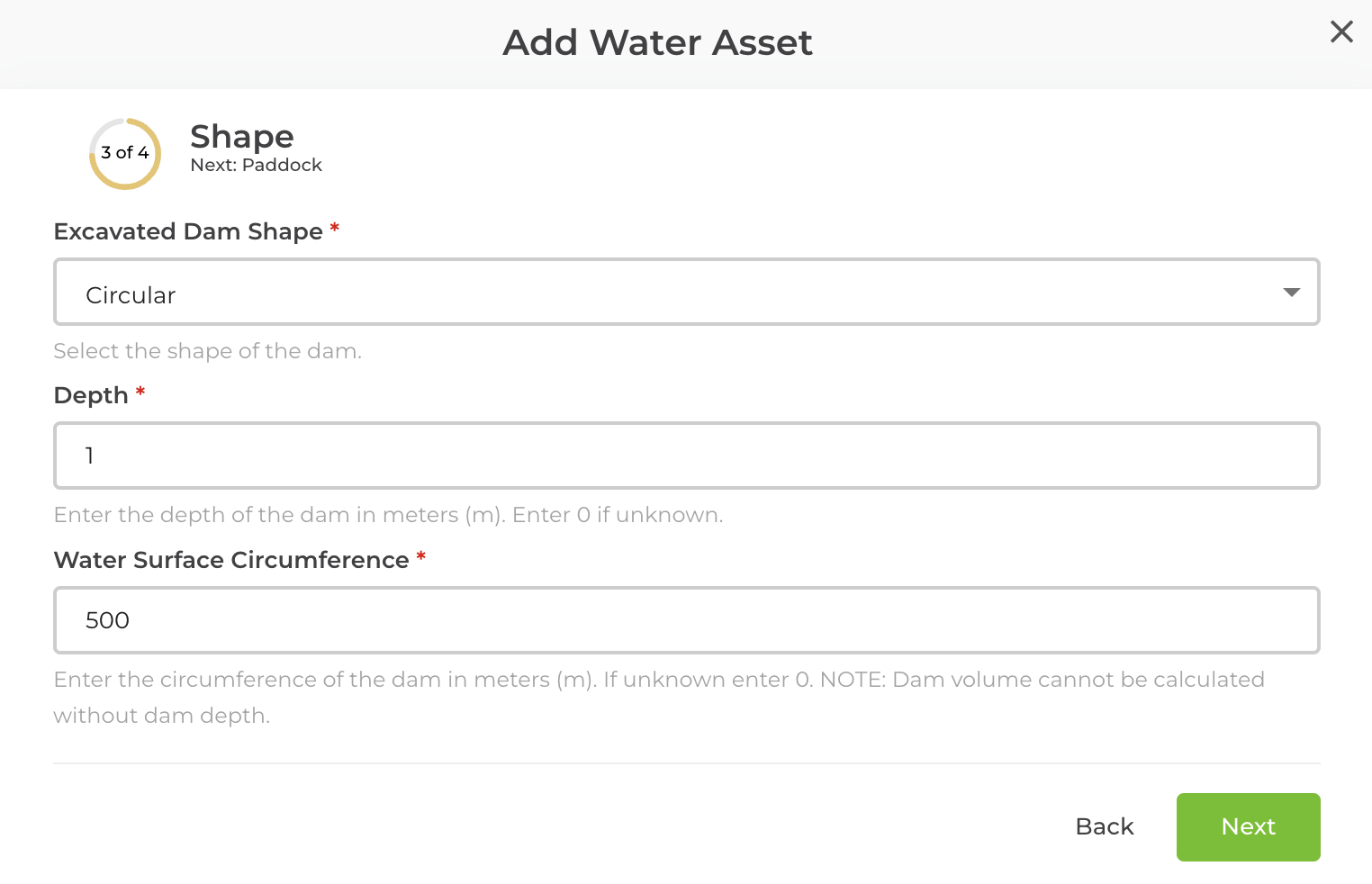Screen dimensions: 1372x884
Task: Click the Excavated Dam Shape label
Action: pos(187,231)
